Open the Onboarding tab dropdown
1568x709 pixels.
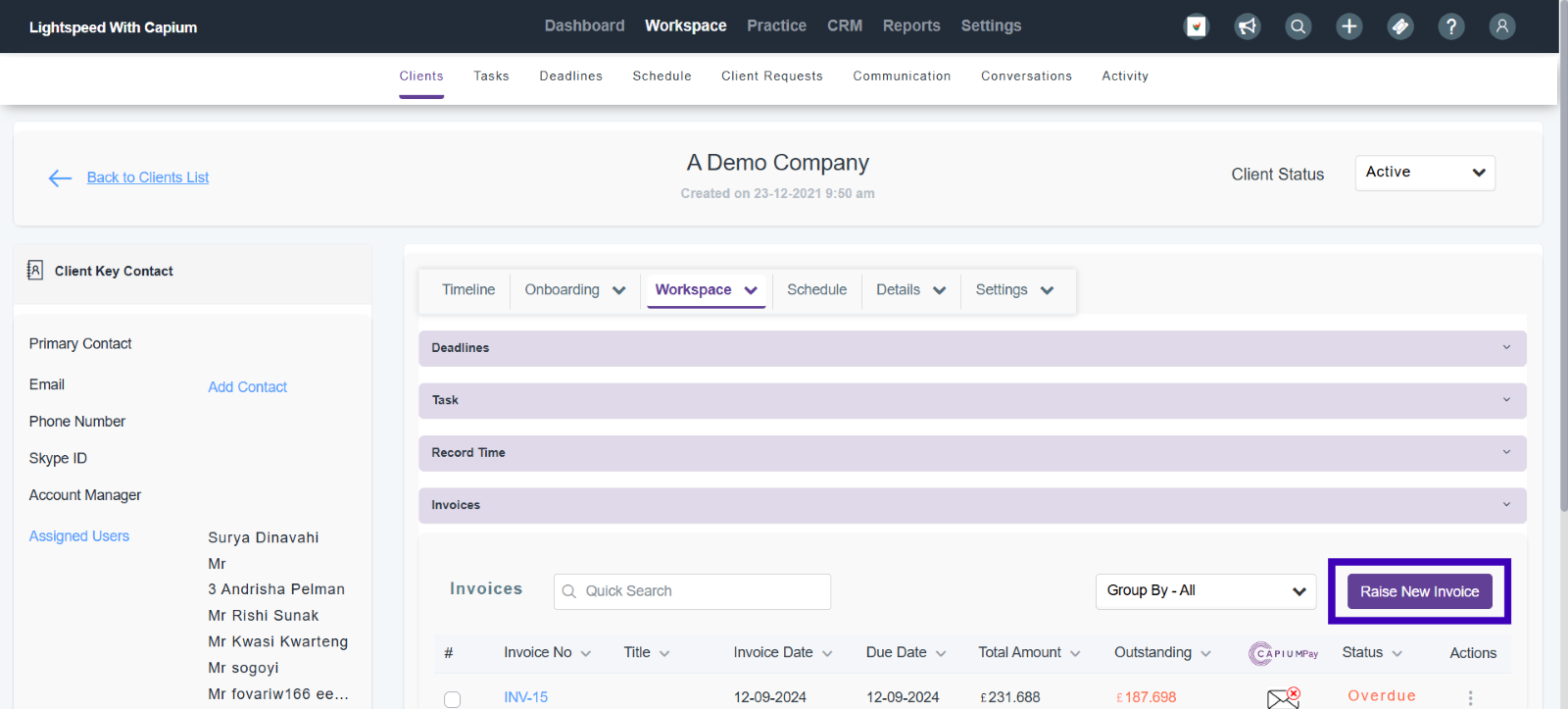point(575,290)
